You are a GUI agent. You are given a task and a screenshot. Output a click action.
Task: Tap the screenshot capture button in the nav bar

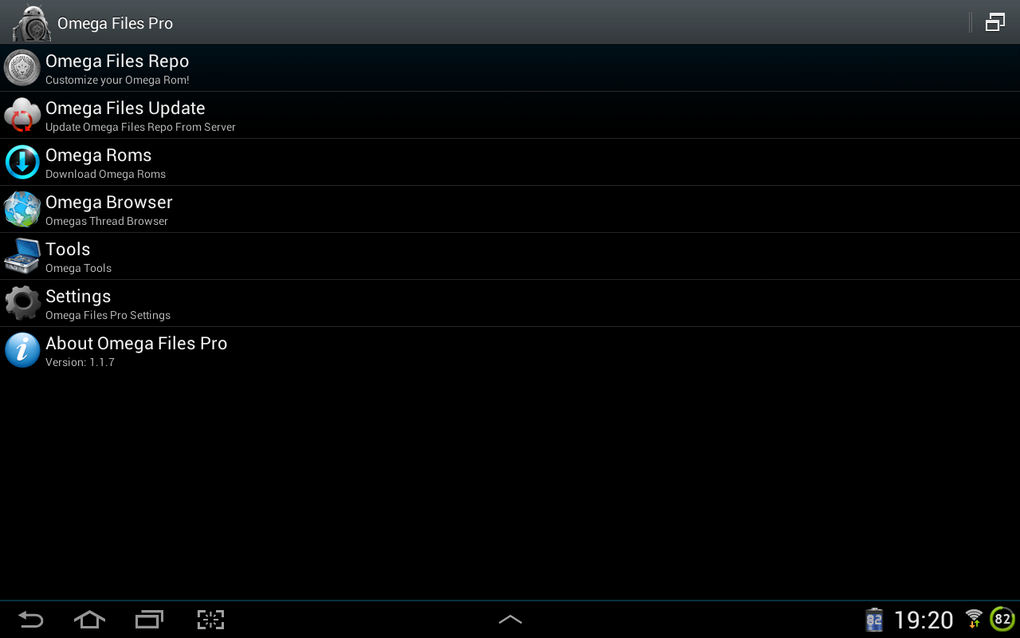tap(211, 620)
